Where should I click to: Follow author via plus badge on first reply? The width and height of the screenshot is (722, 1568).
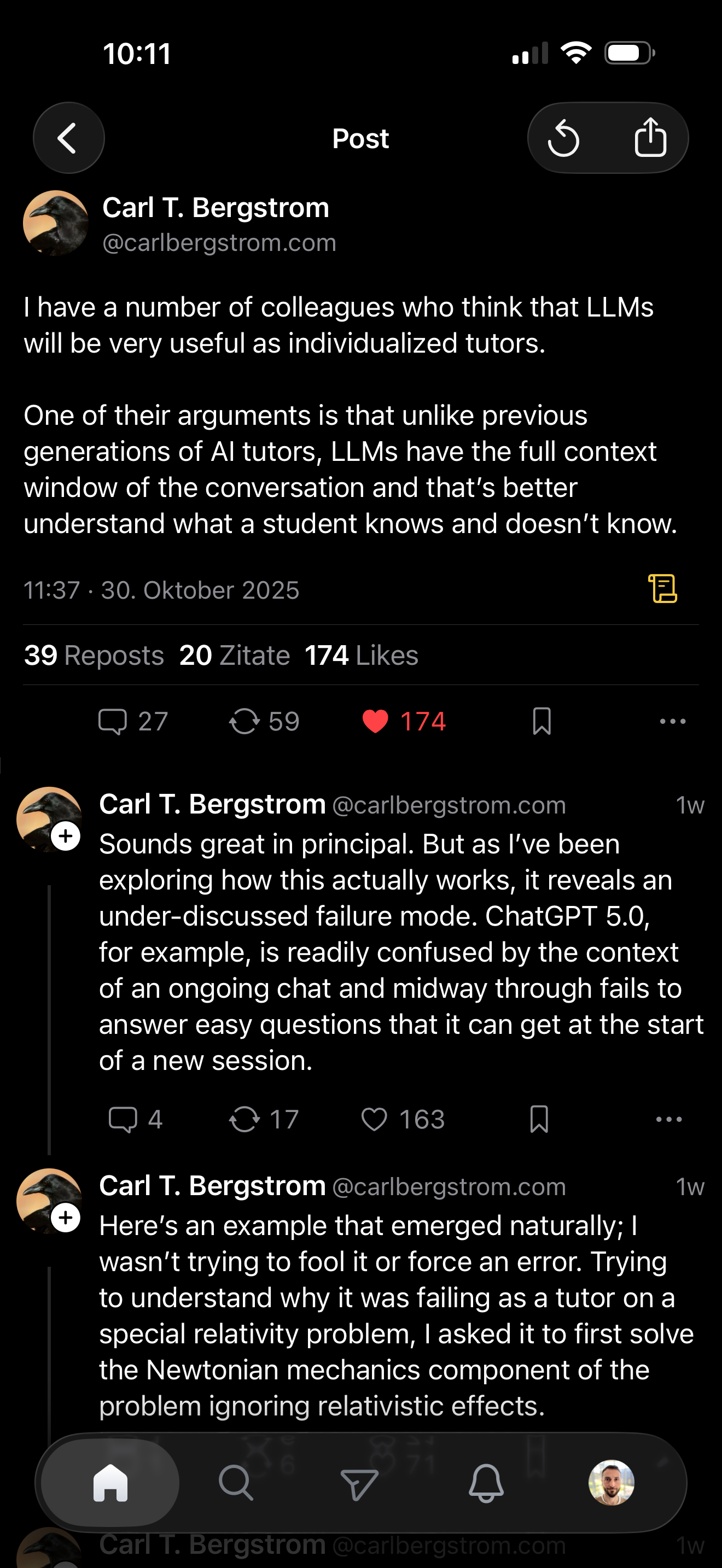coord(66,836)
